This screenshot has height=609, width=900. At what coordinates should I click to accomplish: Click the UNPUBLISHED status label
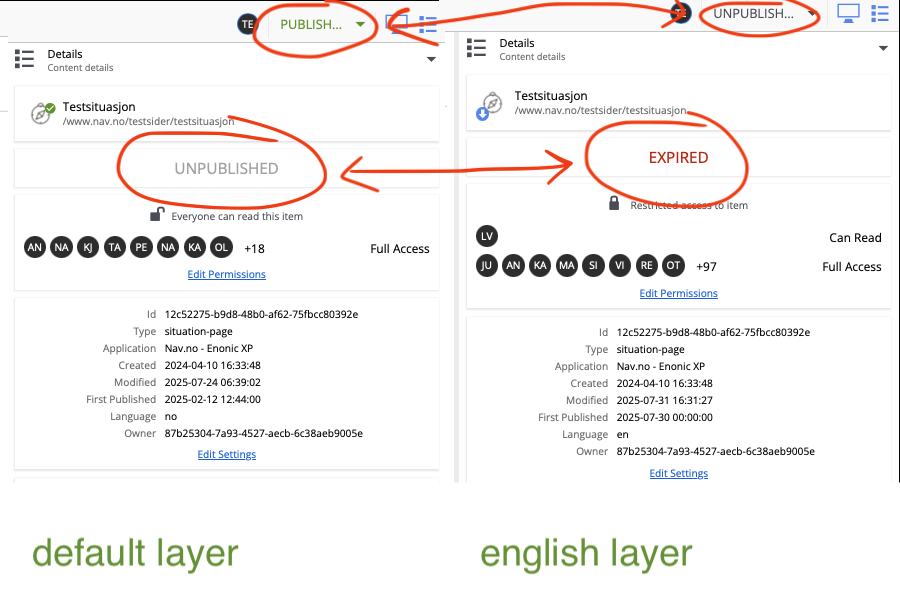click(226, 168)
